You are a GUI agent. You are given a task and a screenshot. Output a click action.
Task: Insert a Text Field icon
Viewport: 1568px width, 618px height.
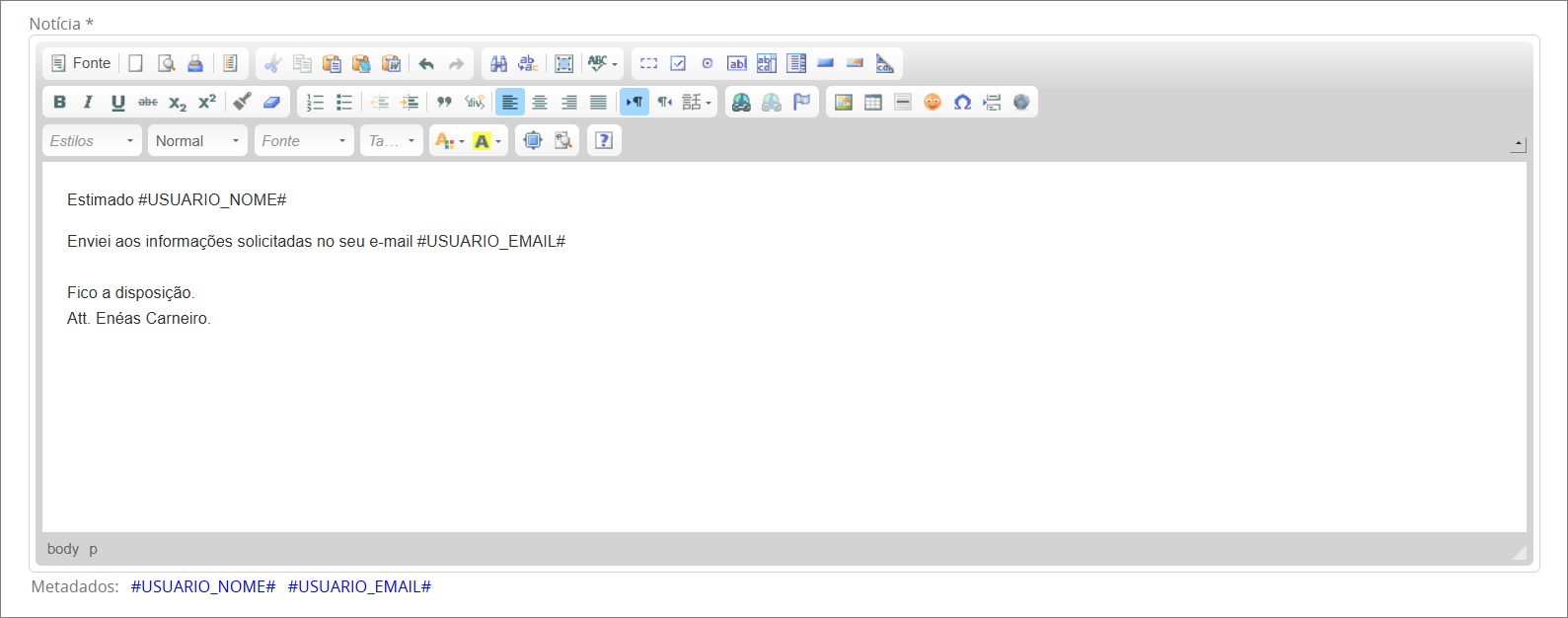[x=737, y=63]
